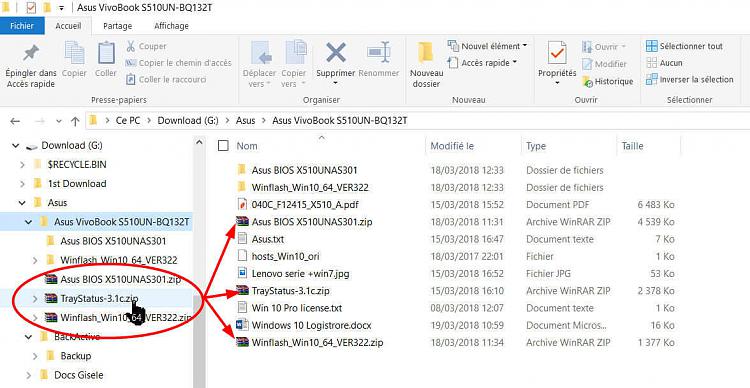Click Inverser la sélection
This screenshot has height=388, width=750.
coord(689,79)
